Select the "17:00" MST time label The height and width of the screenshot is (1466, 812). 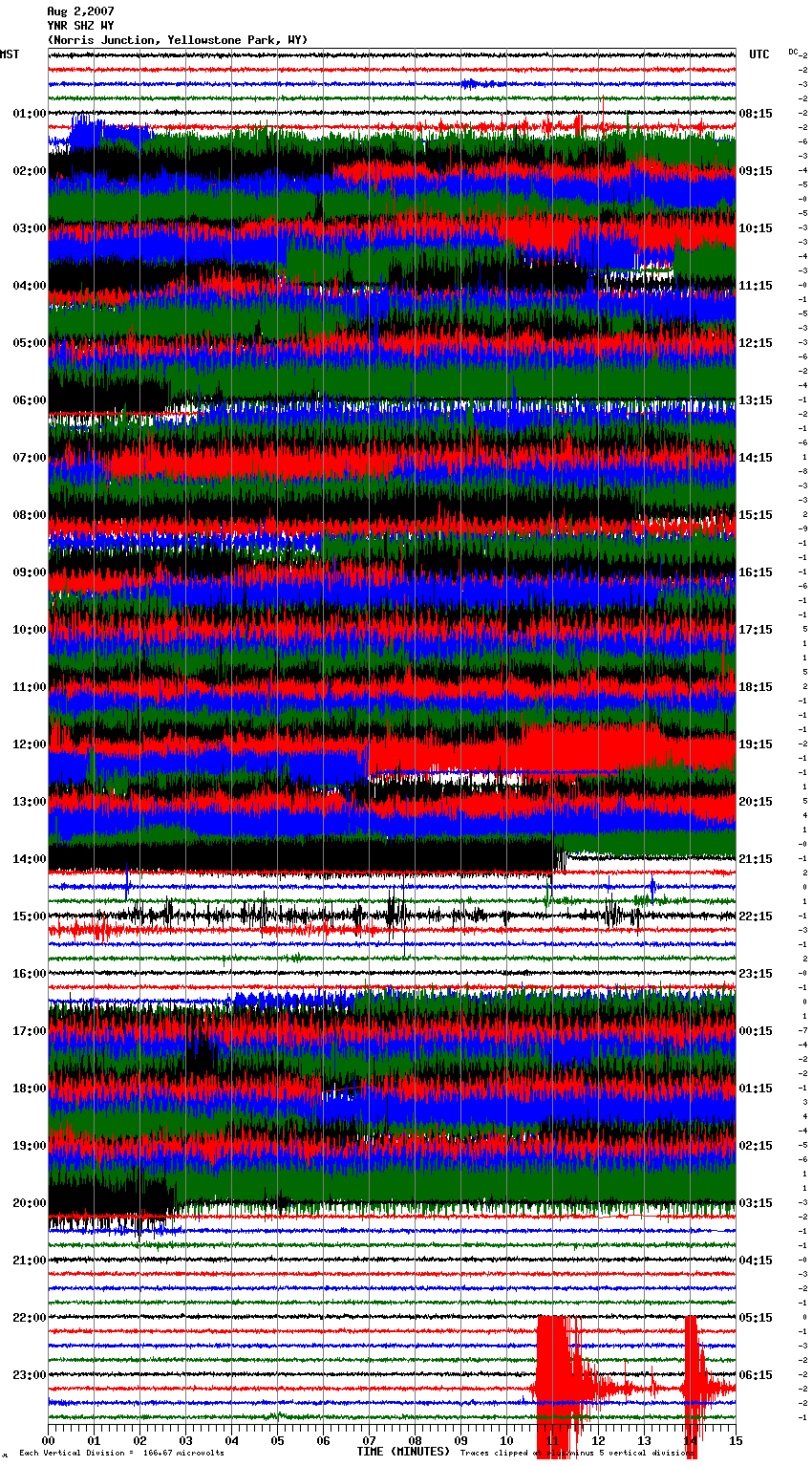(30, 1031)
